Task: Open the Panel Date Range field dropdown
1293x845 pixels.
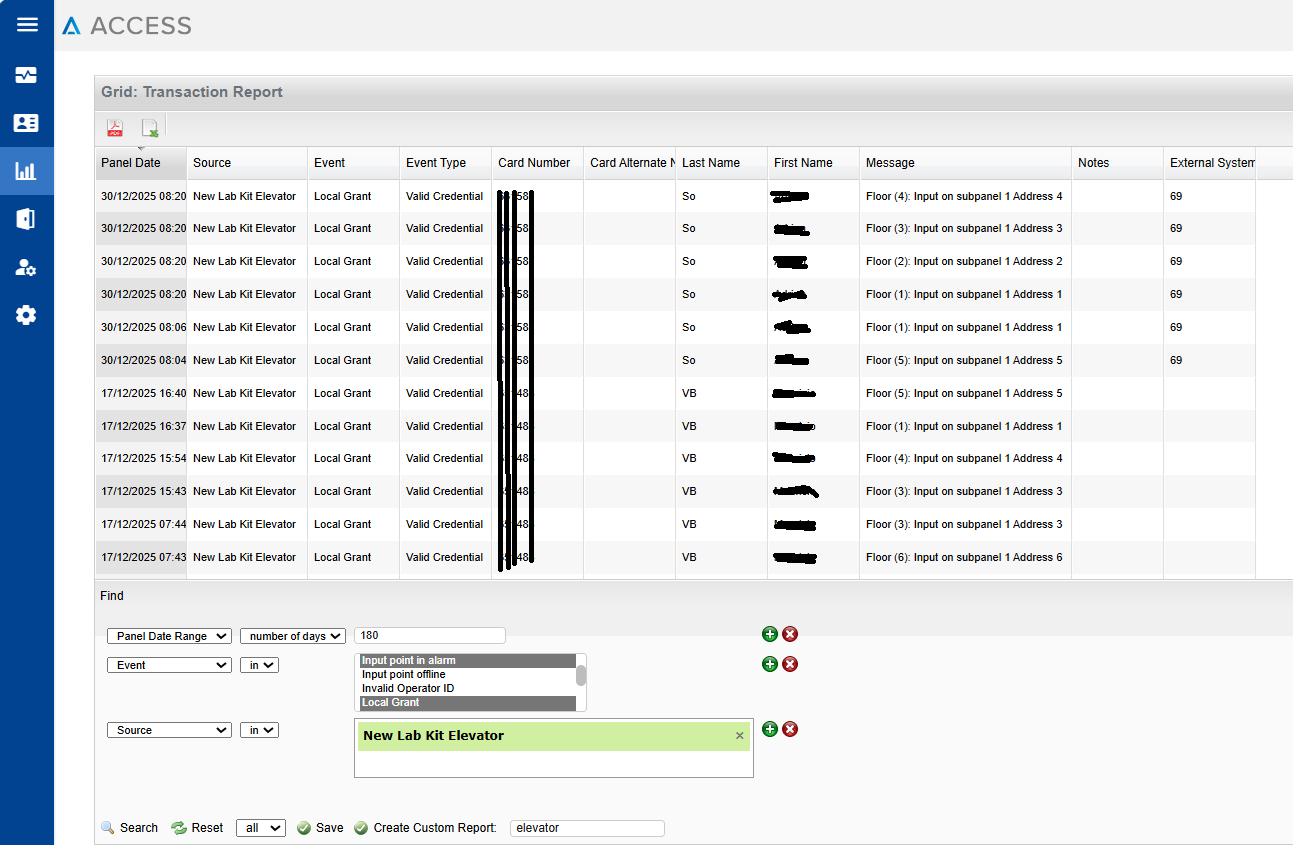Action: [x=169, y=636]
